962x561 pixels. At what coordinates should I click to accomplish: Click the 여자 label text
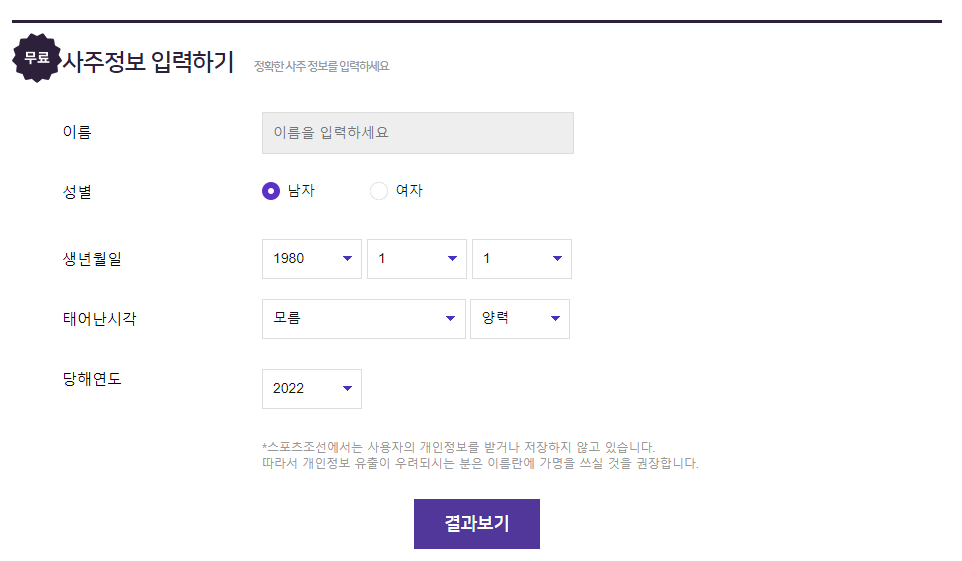pos(409,191)
